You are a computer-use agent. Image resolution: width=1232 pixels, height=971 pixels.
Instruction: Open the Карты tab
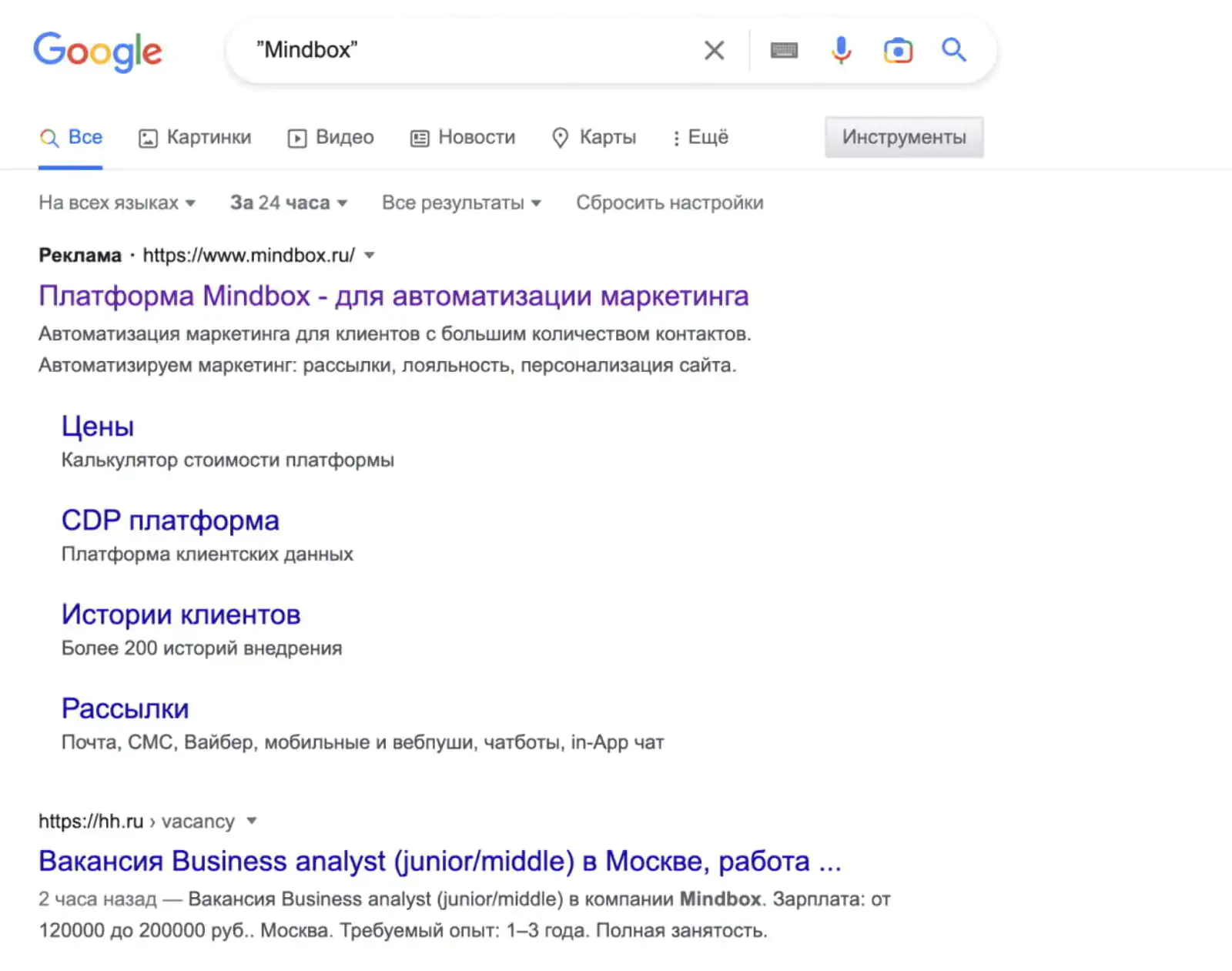click(x=594, y=138)
